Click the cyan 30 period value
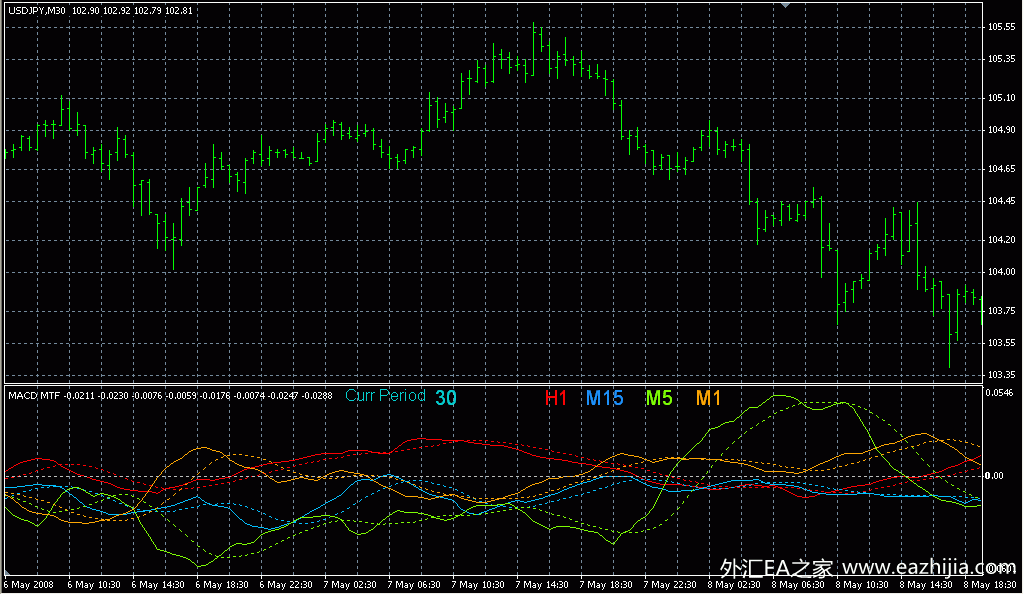Image resolution: width=1024 pixels, height=594 pixels. [x=446, y=397]
